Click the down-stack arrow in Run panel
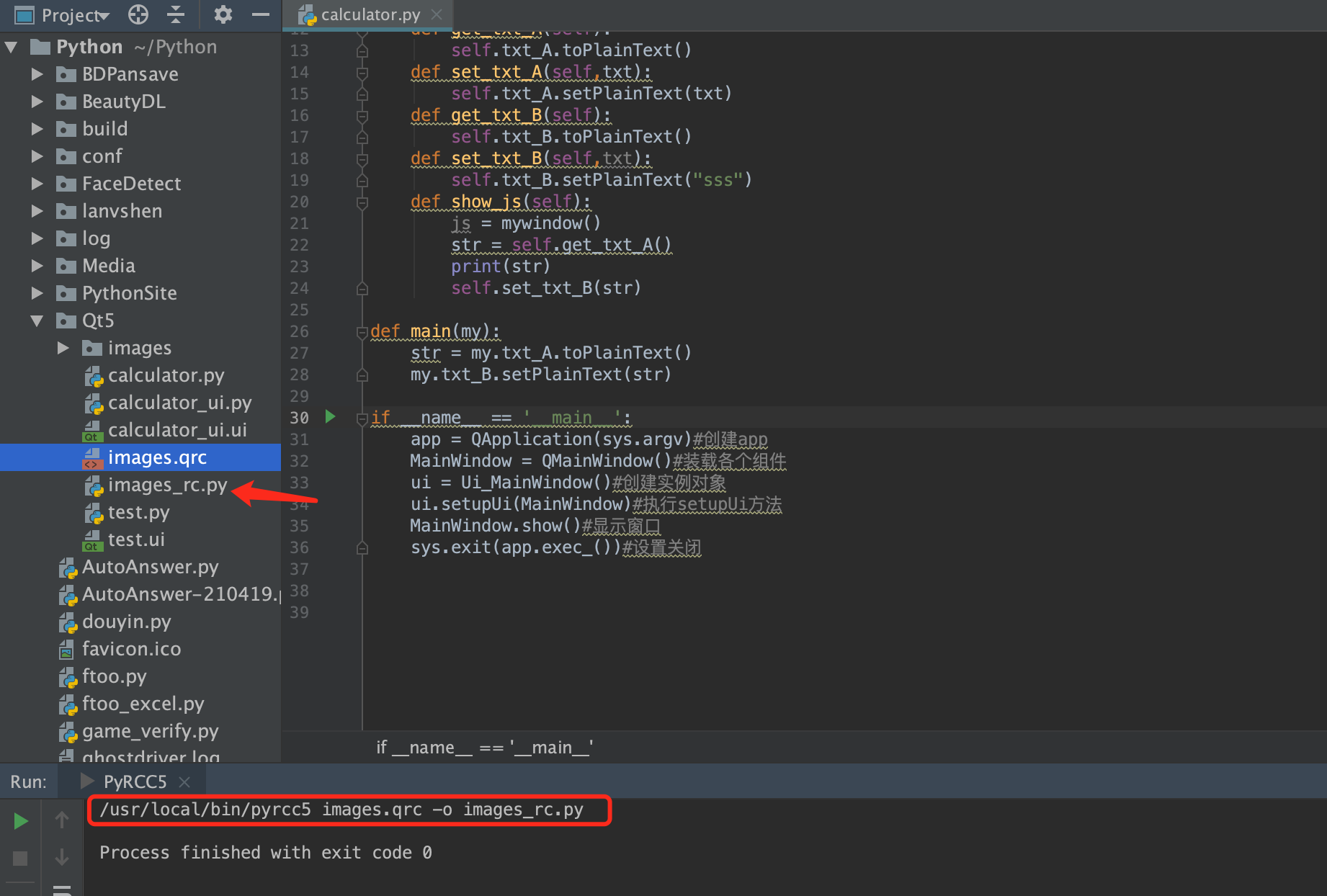Screen dimensions: 1327x896 point(62,856)
